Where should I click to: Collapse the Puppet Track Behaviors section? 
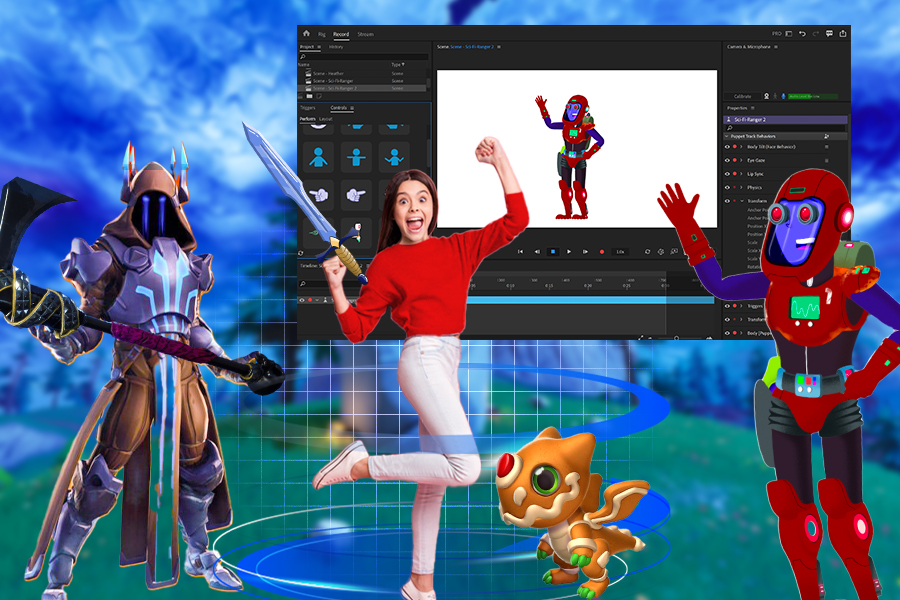coord(727,137)
